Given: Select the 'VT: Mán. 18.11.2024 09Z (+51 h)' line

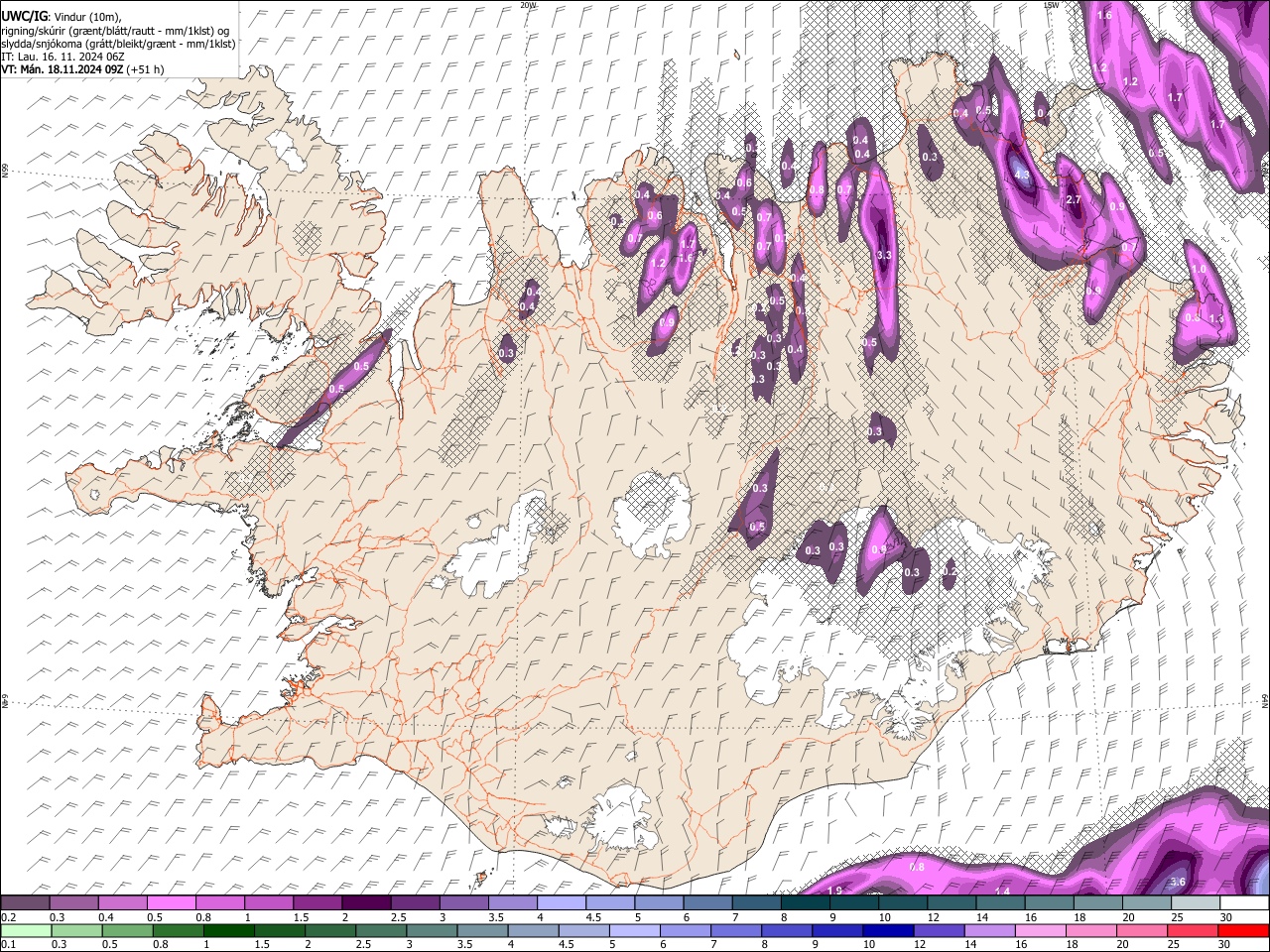Looking at the screenshot, I should [x=83, y=69].
